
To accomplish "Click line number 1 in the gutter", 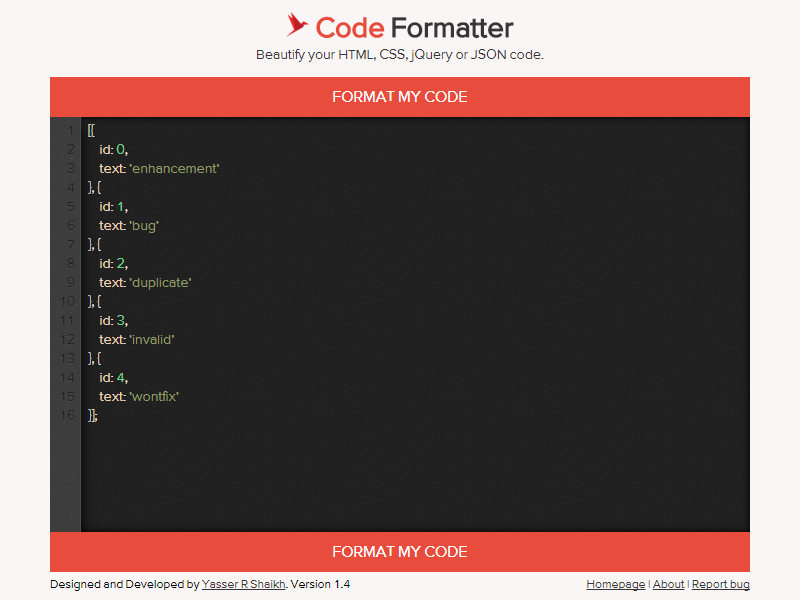I will (x=69, y=130).
